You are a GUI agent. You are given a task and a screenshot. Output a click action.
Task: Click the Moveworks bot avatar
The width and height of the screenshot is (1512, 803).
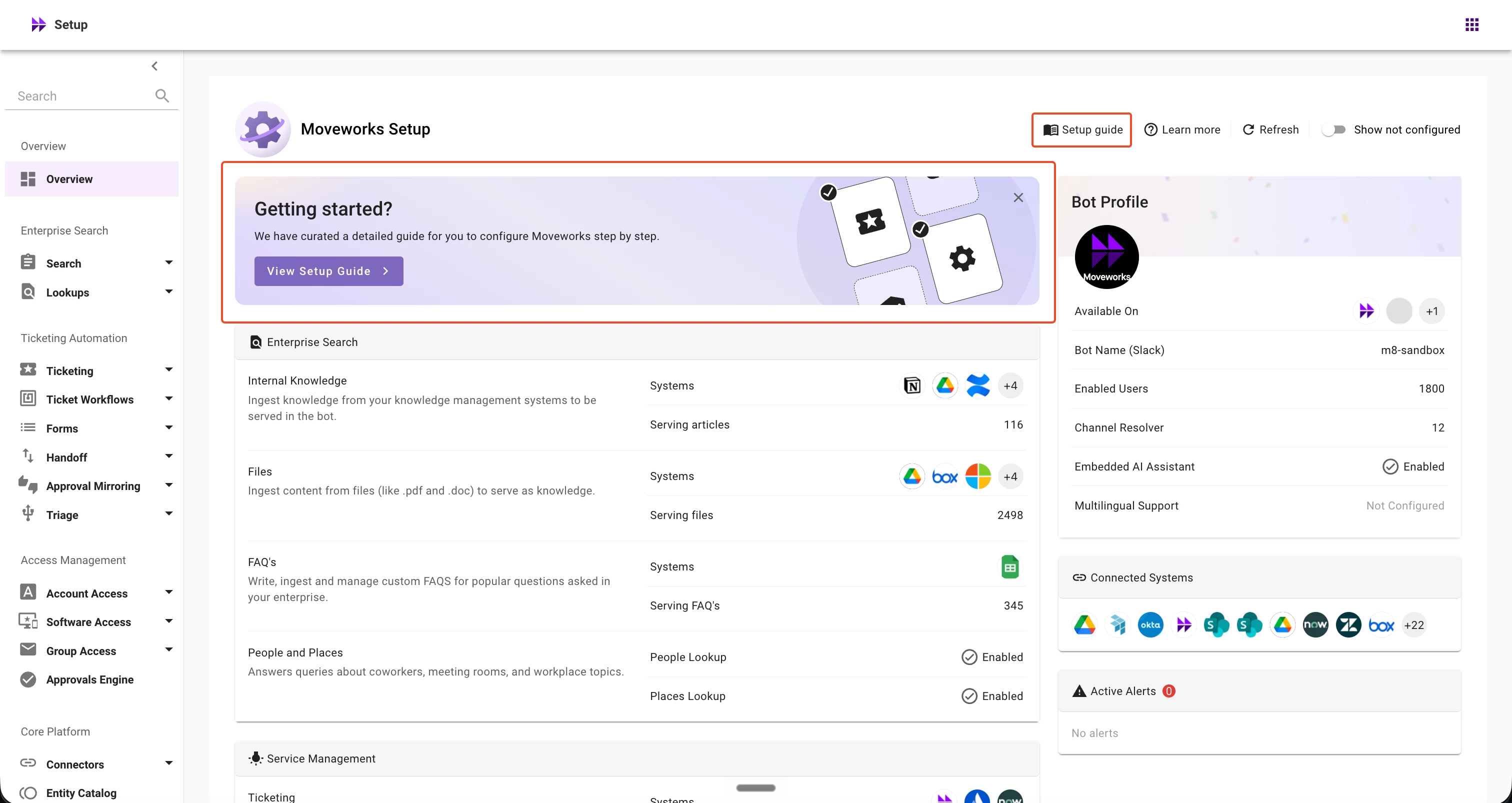click(x=1106, y=256)
